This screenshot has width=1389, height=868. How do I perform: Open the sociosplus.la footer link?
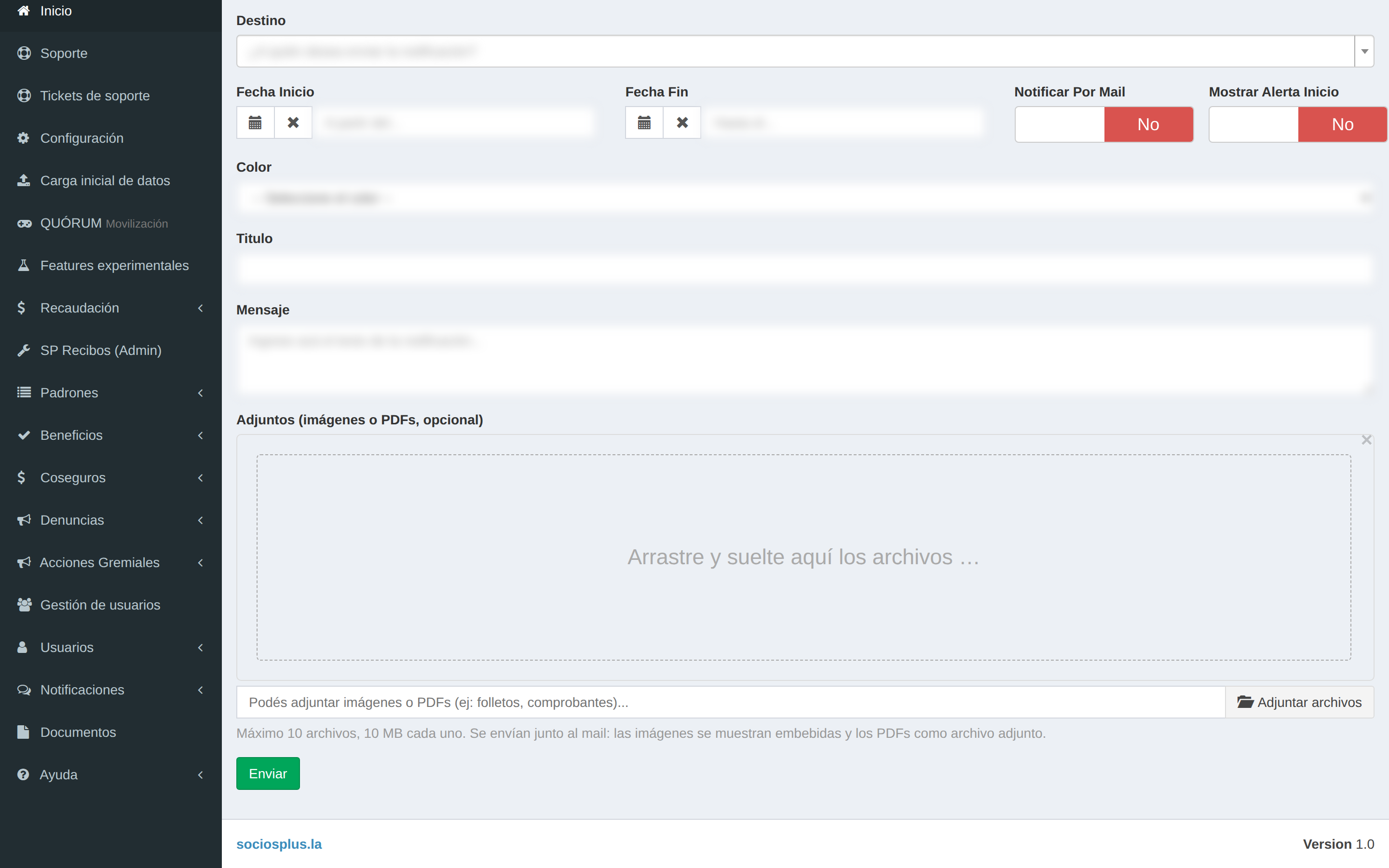point(279,844)
